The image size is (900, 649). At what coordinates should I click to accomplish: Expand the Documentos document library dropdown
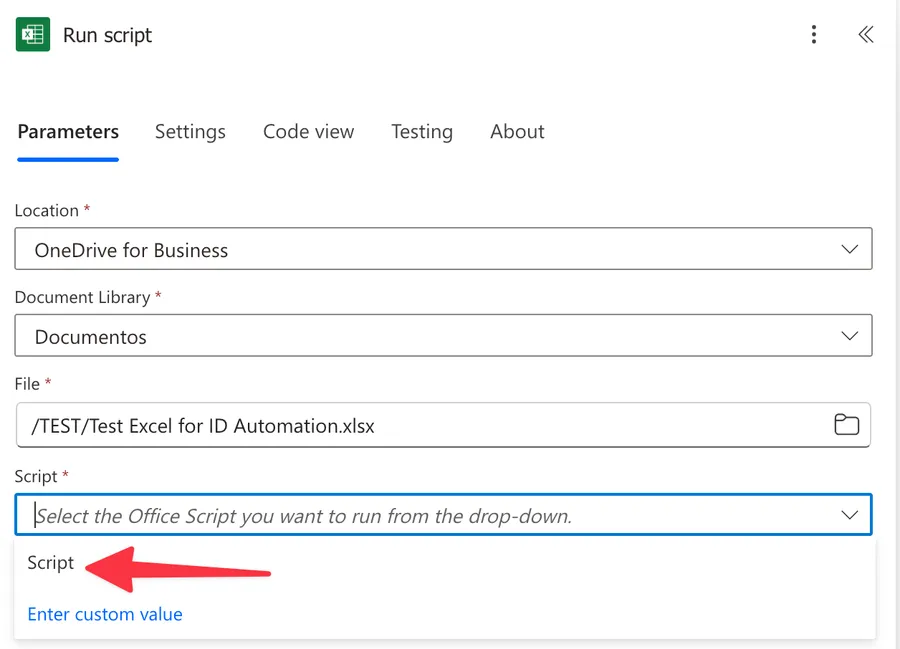(444, 335)
